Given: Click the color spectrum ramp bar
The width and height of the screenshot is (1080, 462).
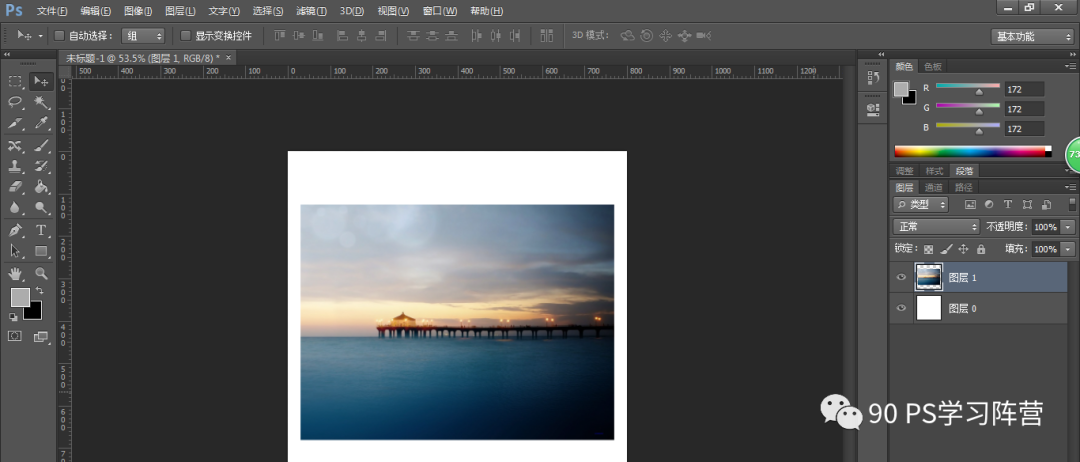Looking at the screenshot, I should pyautogui.click(x=970, y=151).
